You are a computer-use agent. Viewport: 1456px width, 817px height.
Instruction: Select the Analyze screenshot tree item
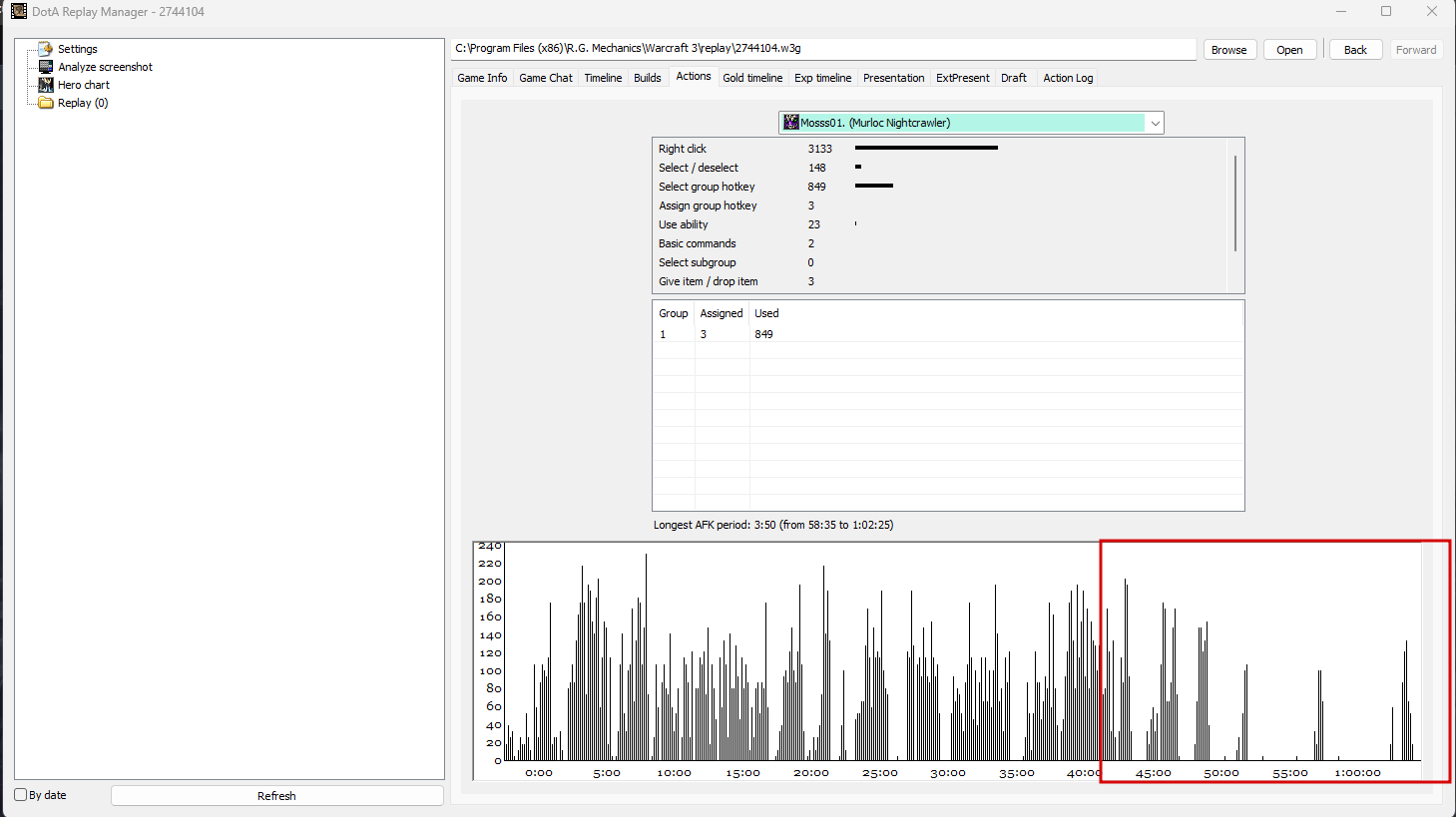(x=105, y=67)
